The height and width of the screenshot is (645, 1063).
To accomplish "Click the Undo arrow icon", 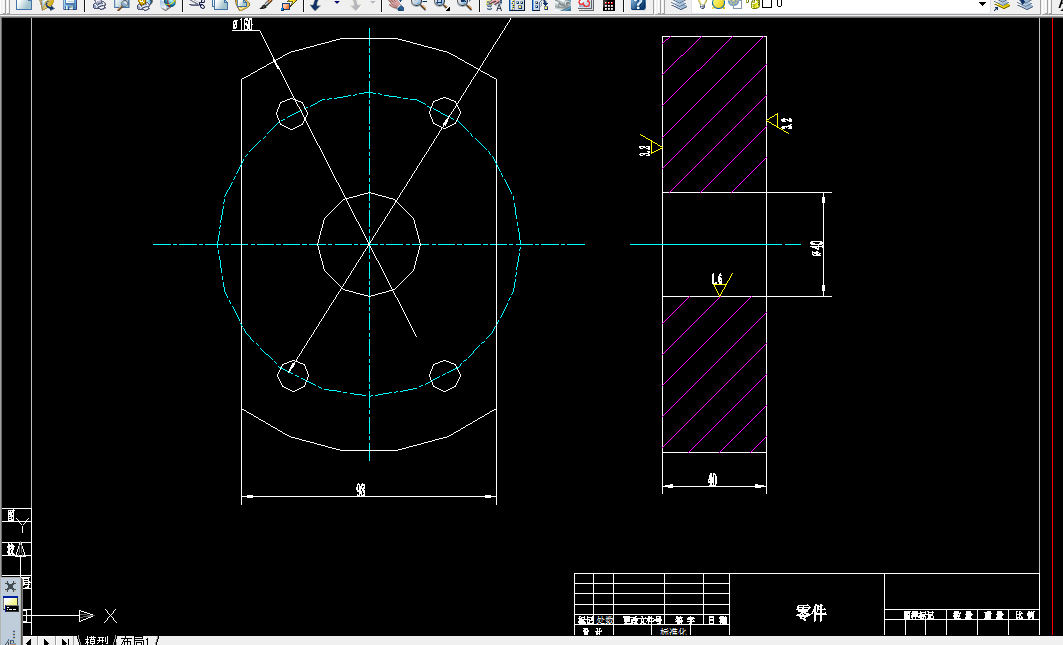I will pyautogui.click(x=316, y=4).
